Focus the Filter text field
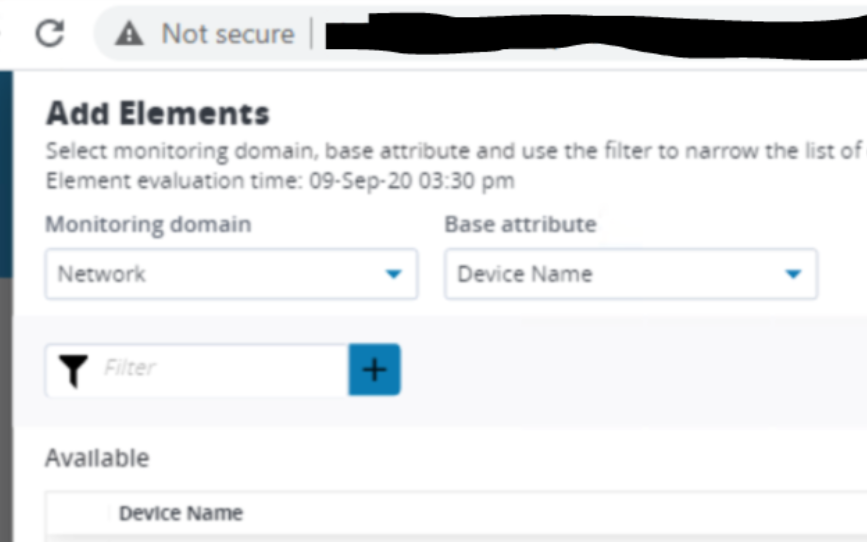Image resolution: width=867 pixels, height=542 pixels. (224, 369)
